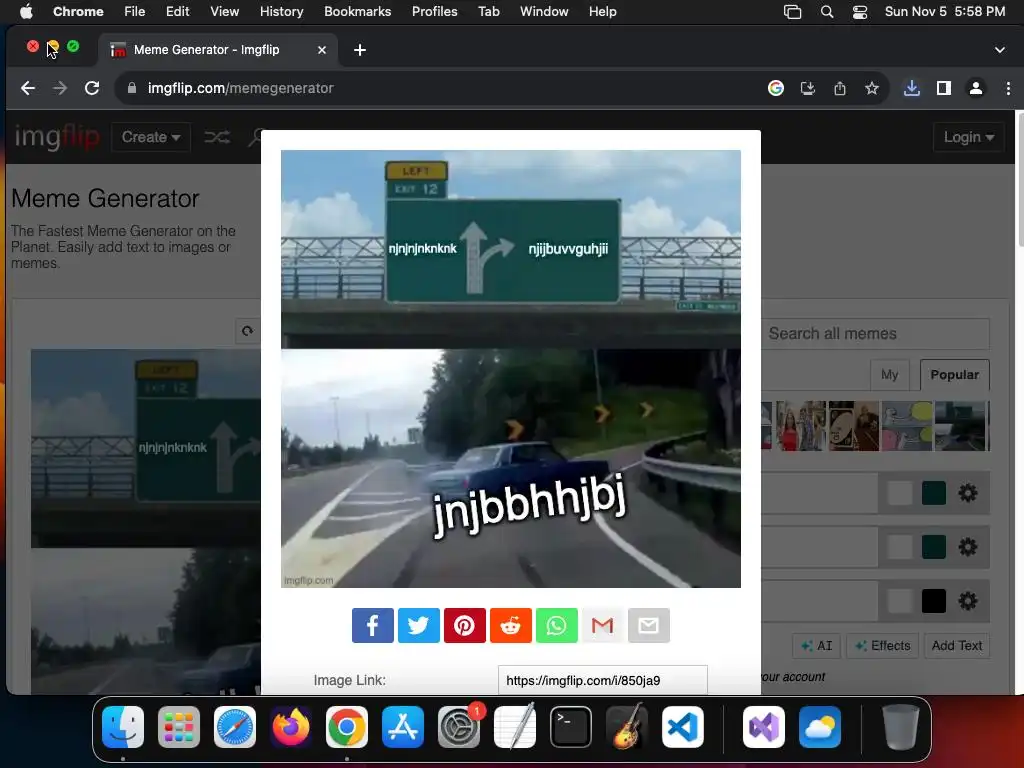
Task: Close the Meme Generator tab
Action: click(x=321, y=50)
